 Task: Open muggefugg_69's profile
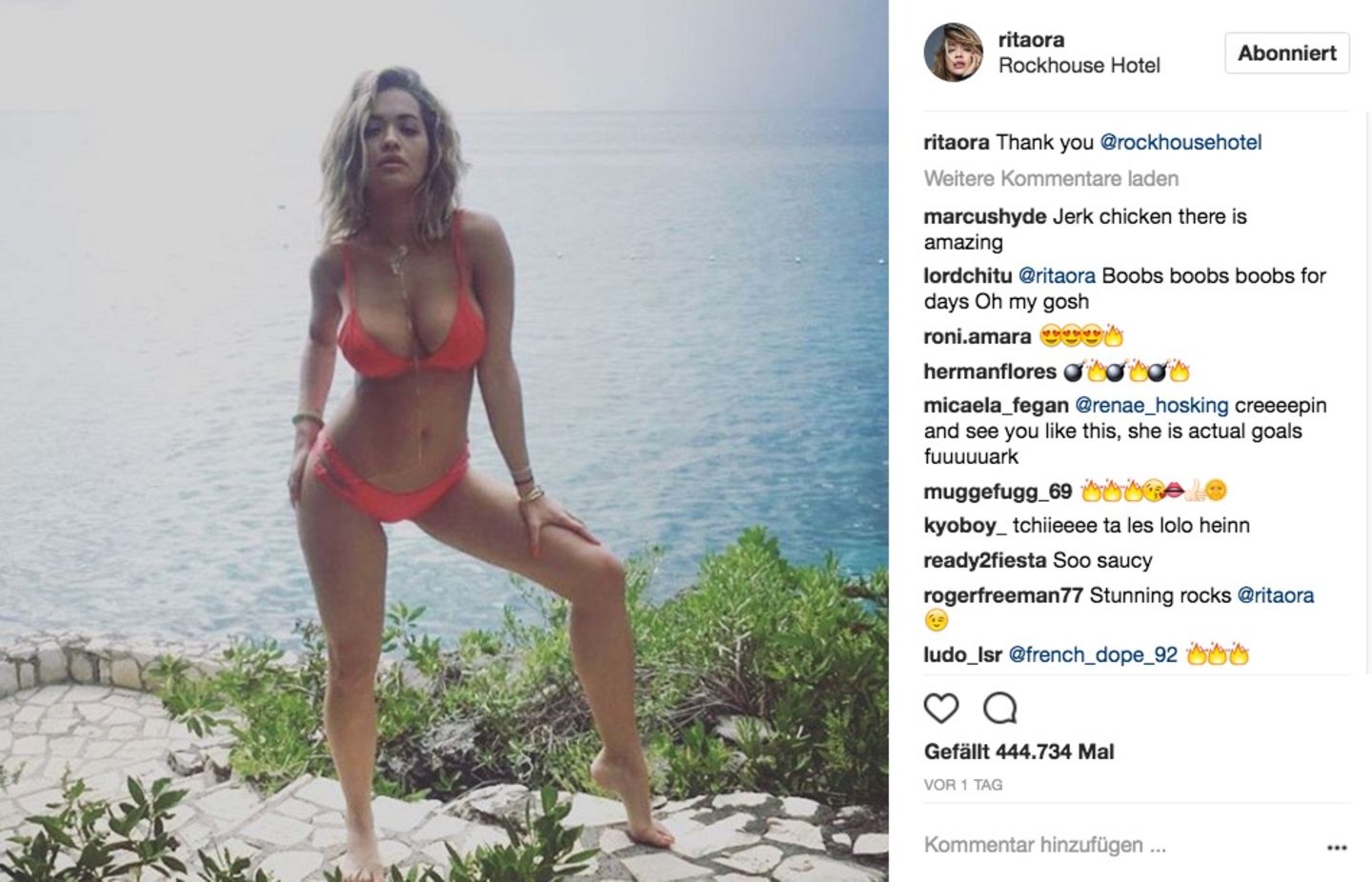pos(998,492)
